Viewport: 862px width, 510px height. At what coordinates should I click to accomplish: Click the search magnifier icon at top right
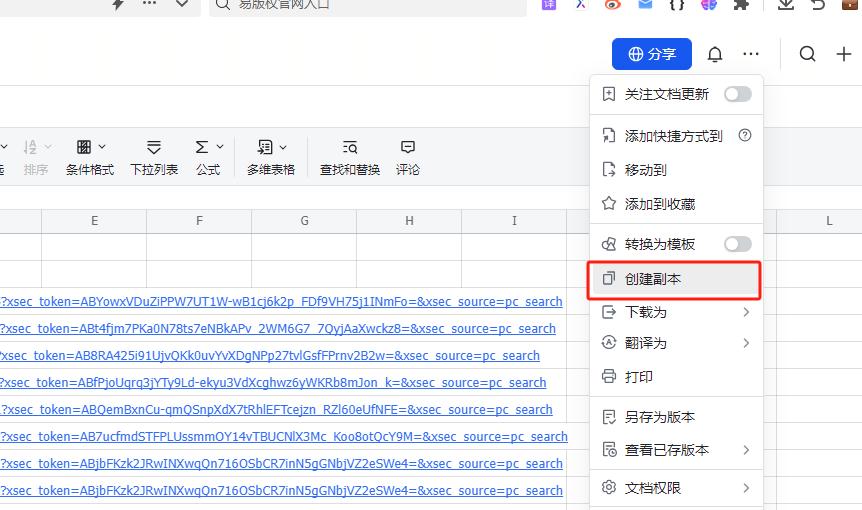click(x=807, y=54)
